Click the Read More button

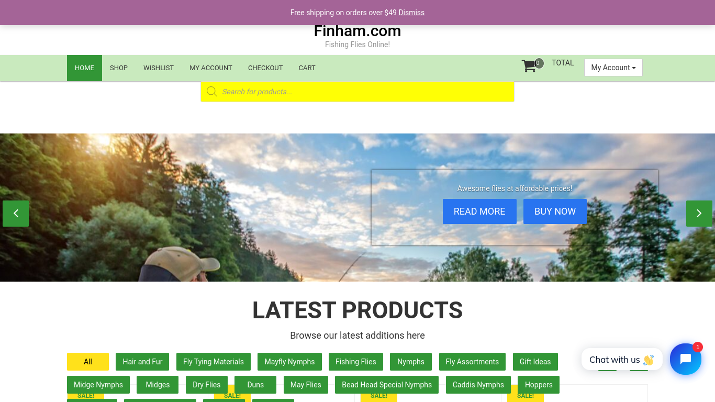tap(479, 211)
